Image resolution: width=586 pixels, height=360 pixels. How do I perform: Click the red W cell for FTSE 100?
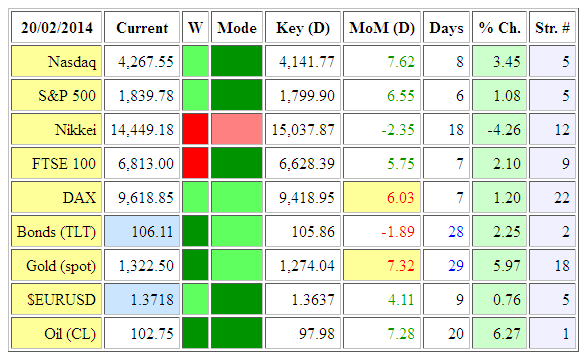coord(195,163)
